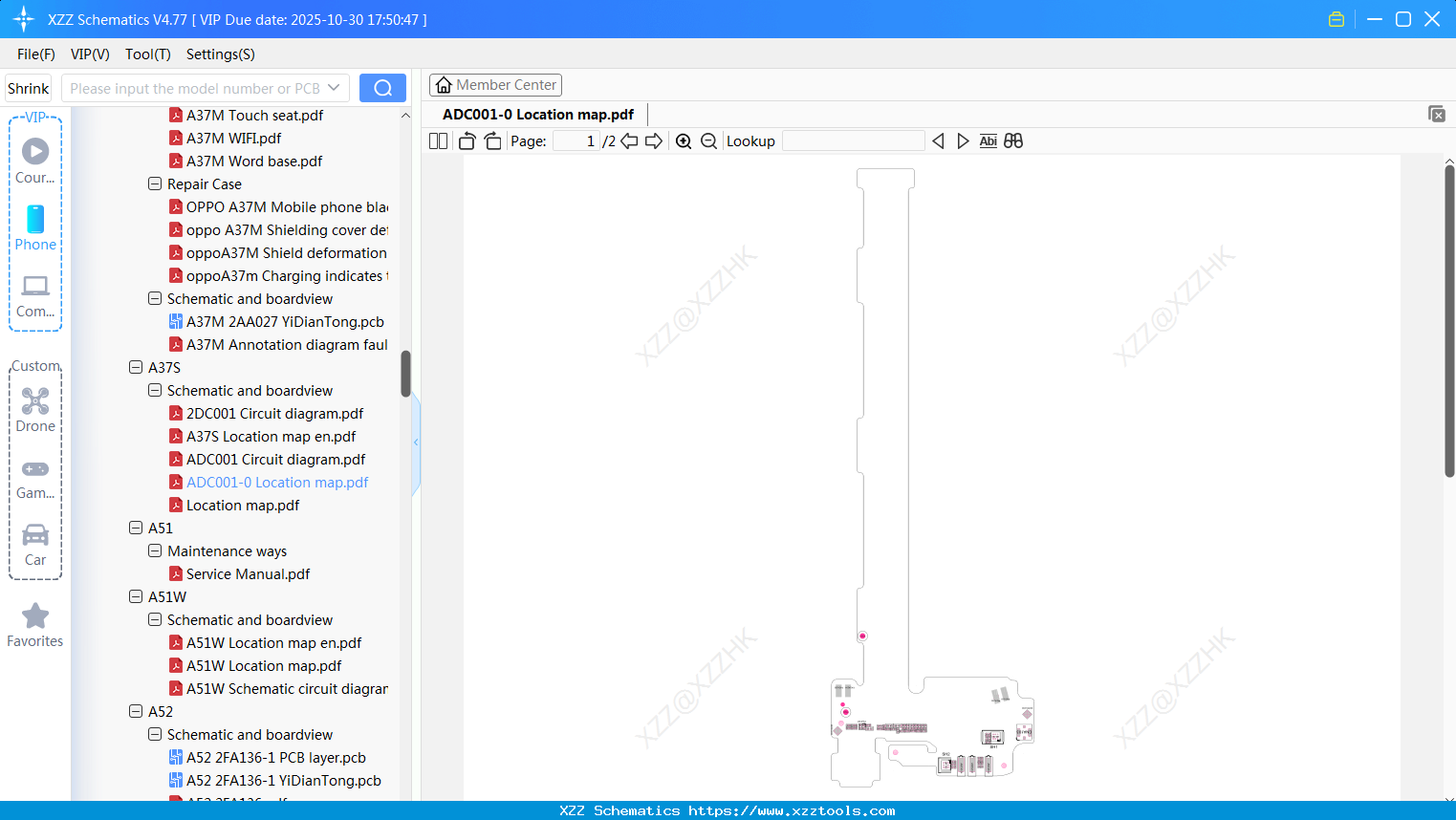Open the Game console category

tap(35, 478)
